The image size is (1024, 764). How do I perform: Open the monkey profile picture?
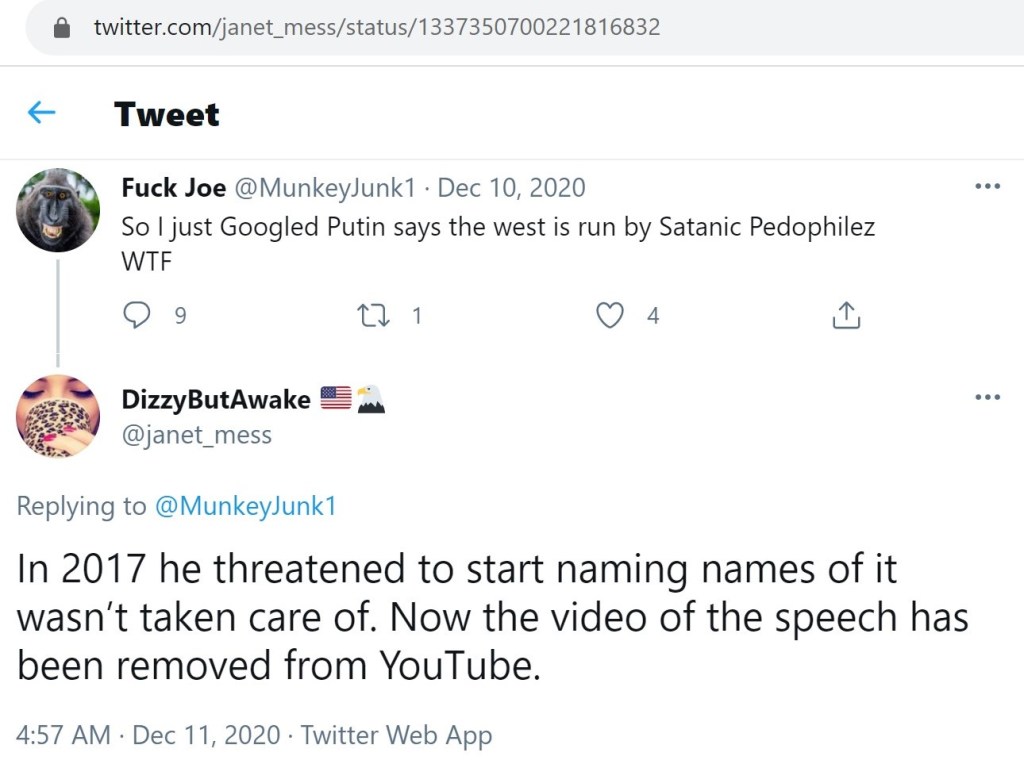58,210
